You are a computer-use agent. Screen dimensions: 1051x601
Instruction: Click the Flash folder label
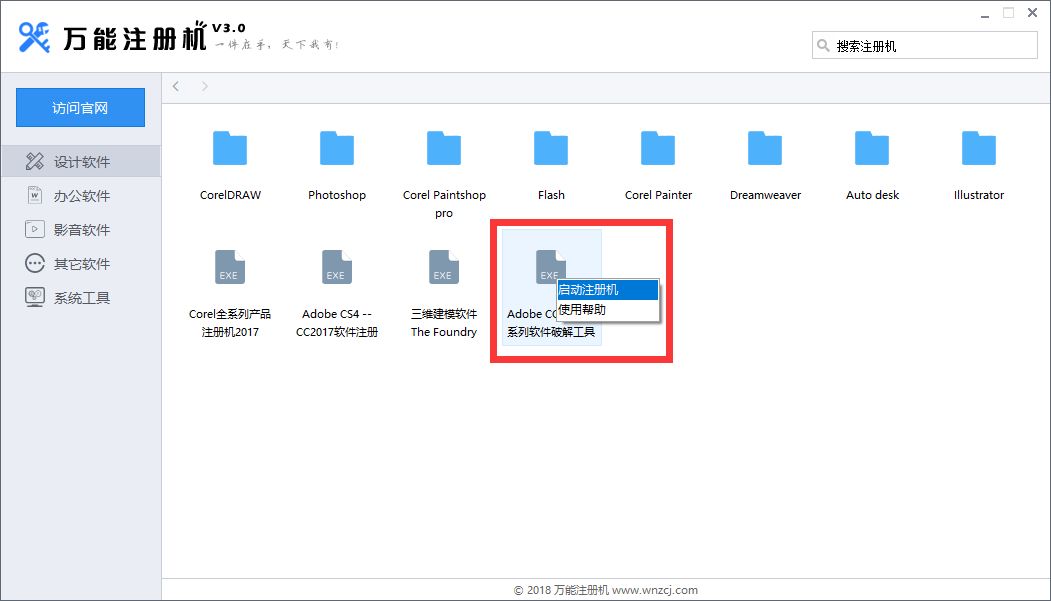pos(551,195)
